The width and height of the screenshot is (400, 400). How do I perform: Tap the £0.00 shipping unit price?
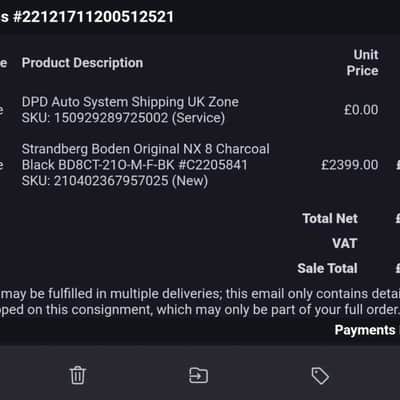tap(361, 110)
